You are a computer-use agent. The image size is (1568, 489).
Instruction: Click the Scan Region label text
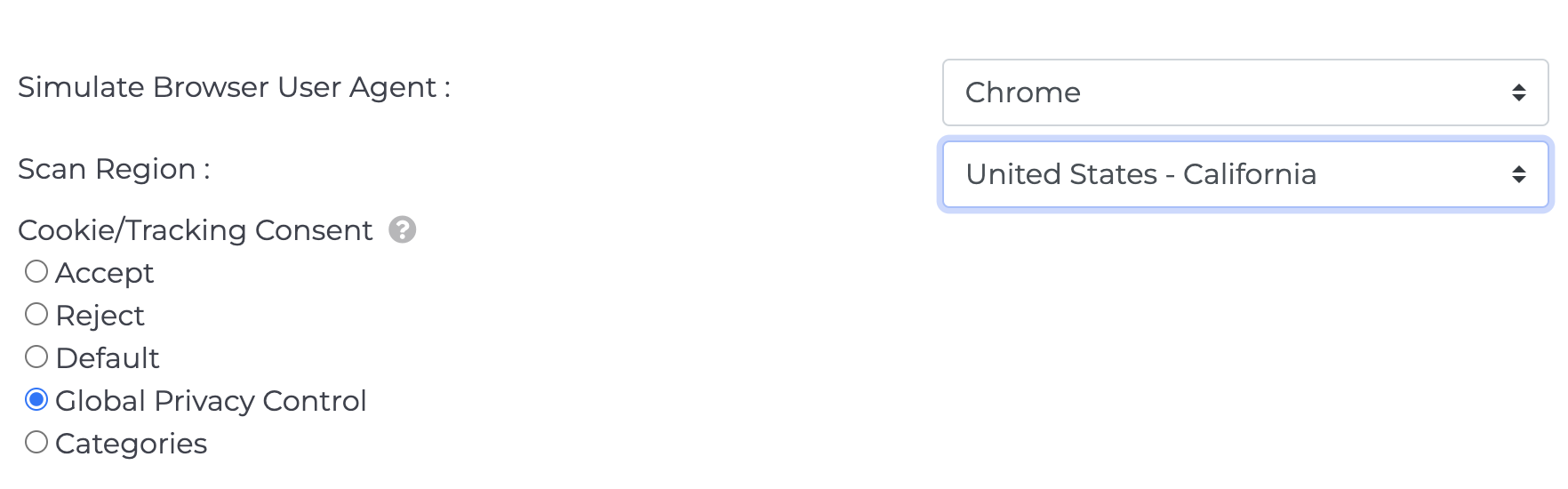click(x=114, y=169)
